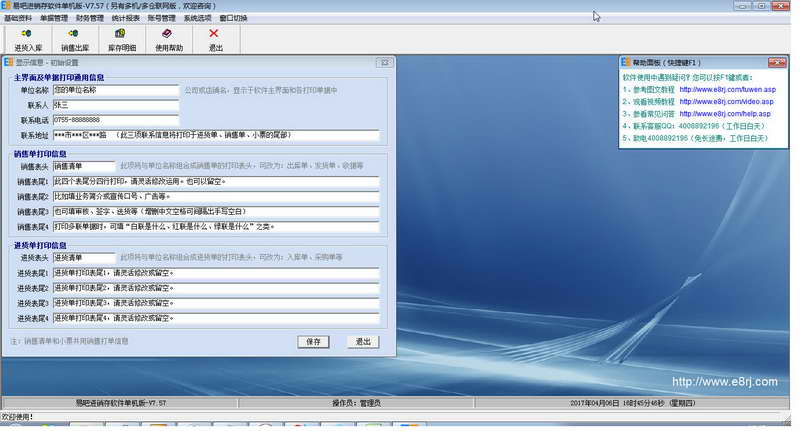The height and width of the screenshot is (431, 800).
Task: Open the 系统选项 menu
Action: click(x=197, y=18)
